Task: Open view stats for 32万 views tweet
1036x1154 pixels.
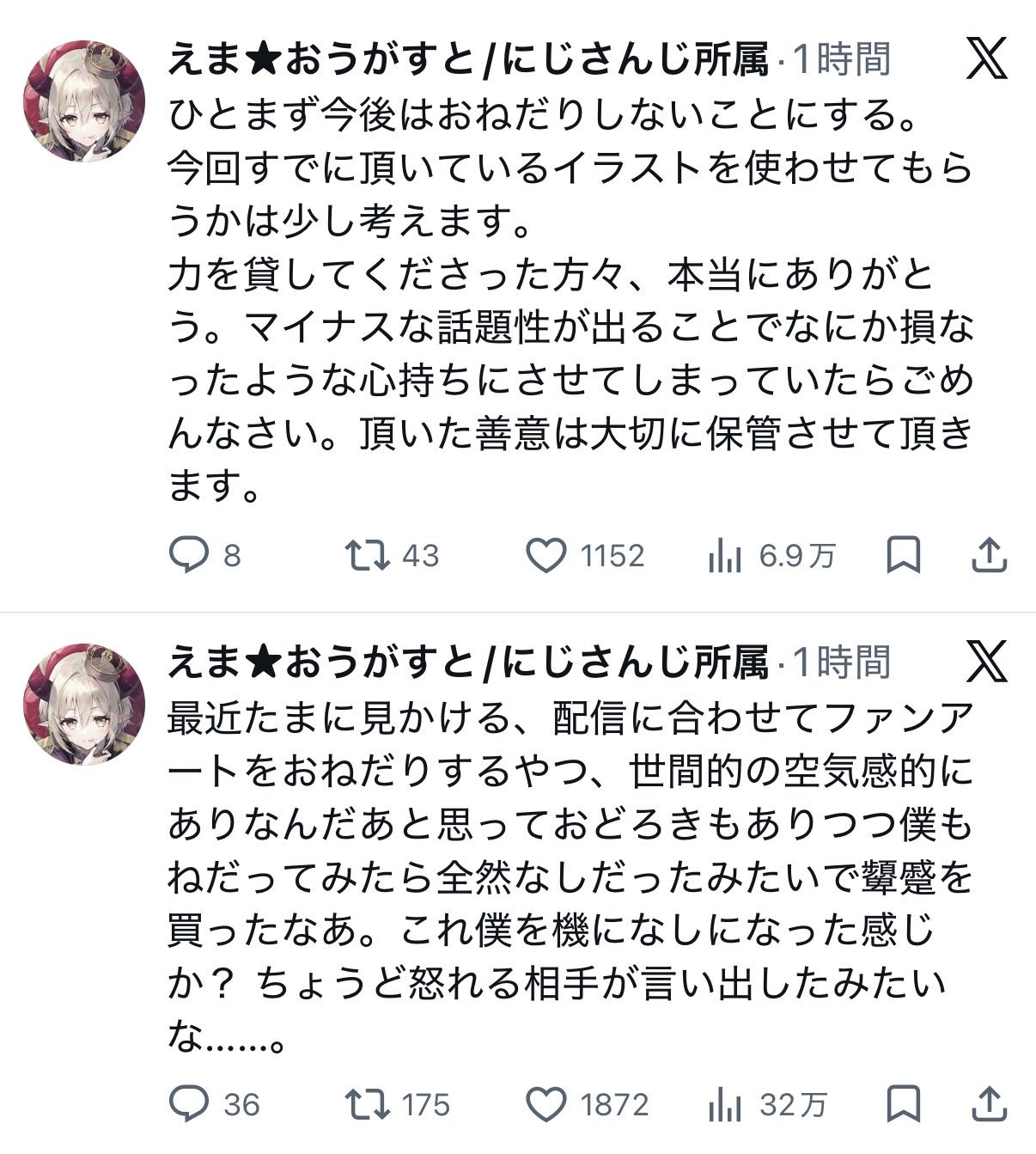Action: [x=725, y=1105]
